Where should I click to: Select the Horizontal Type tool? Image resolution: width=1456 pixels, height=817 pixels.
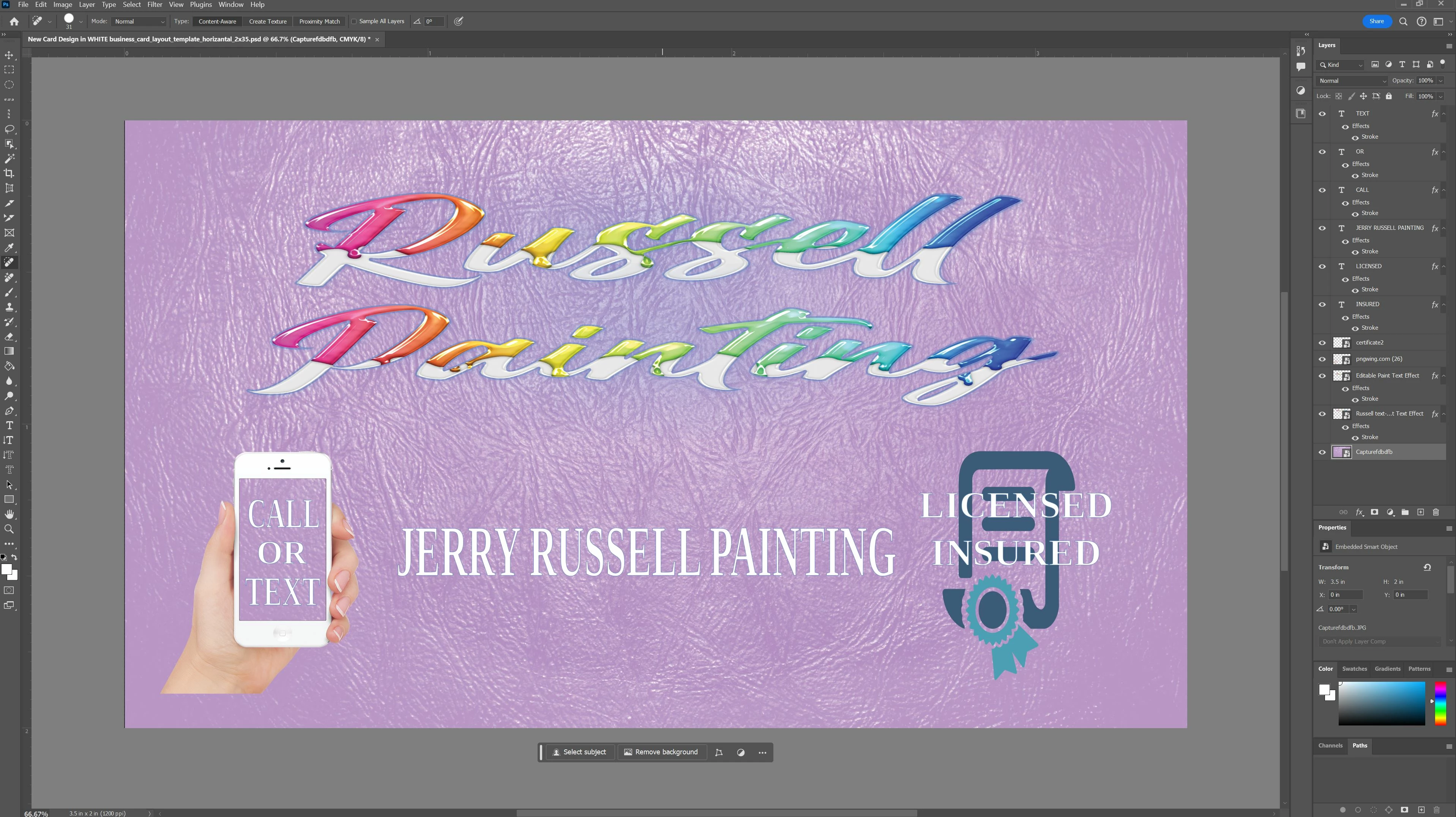point(9,425)
